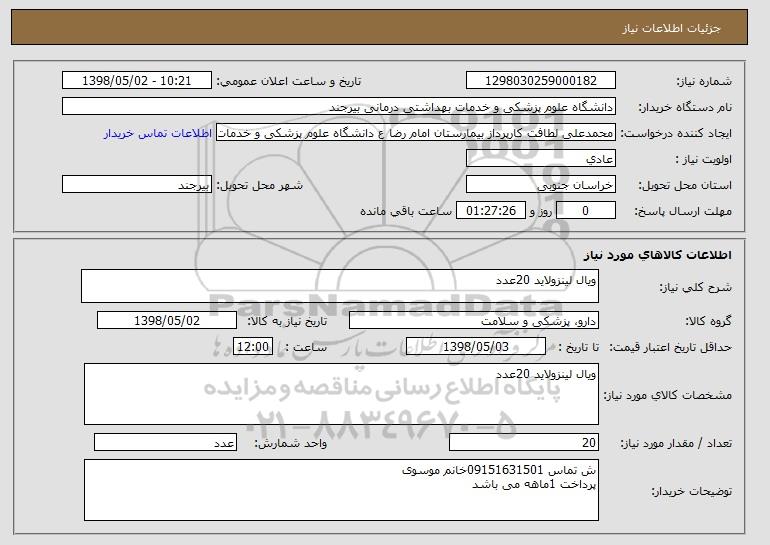The width and height of the screenshot is (770, 545).
Task: Click the شماره نیاز field 1298030259000182
Action: [541, 81]
